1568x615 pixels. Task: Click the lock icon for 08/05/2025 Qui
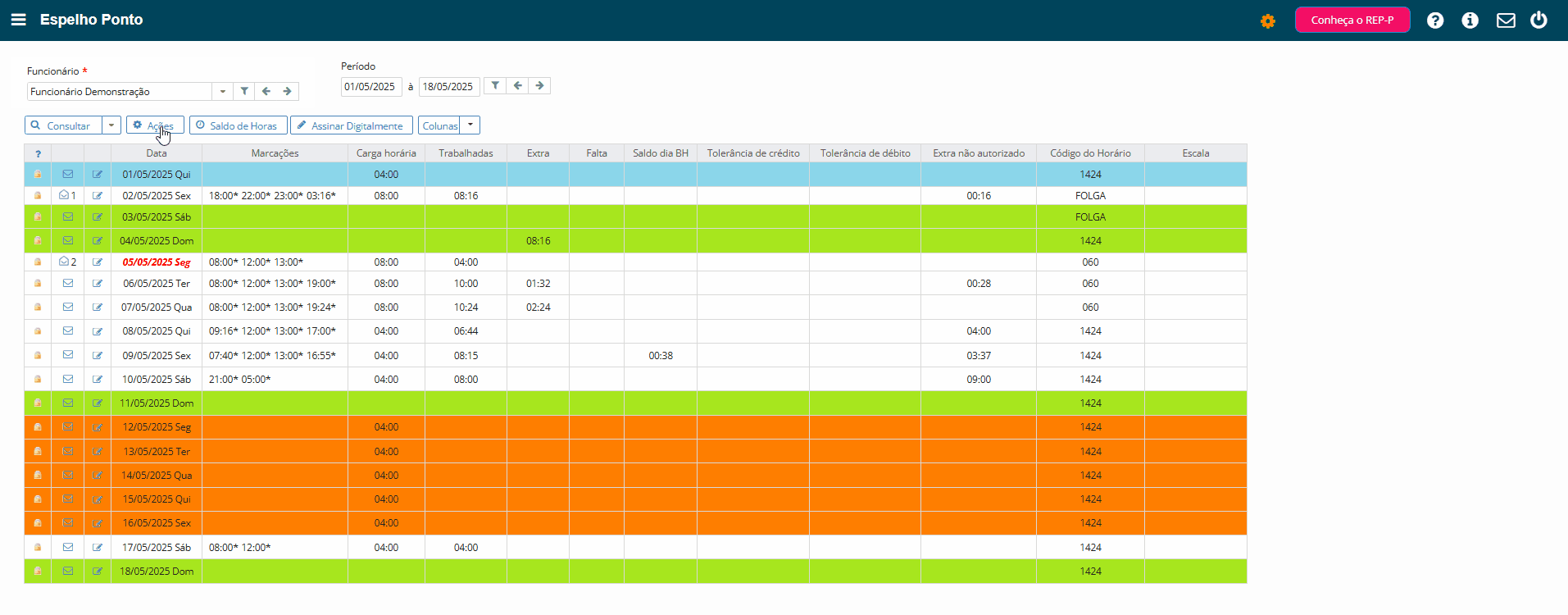pyautogui.click(x=38, y=331)
